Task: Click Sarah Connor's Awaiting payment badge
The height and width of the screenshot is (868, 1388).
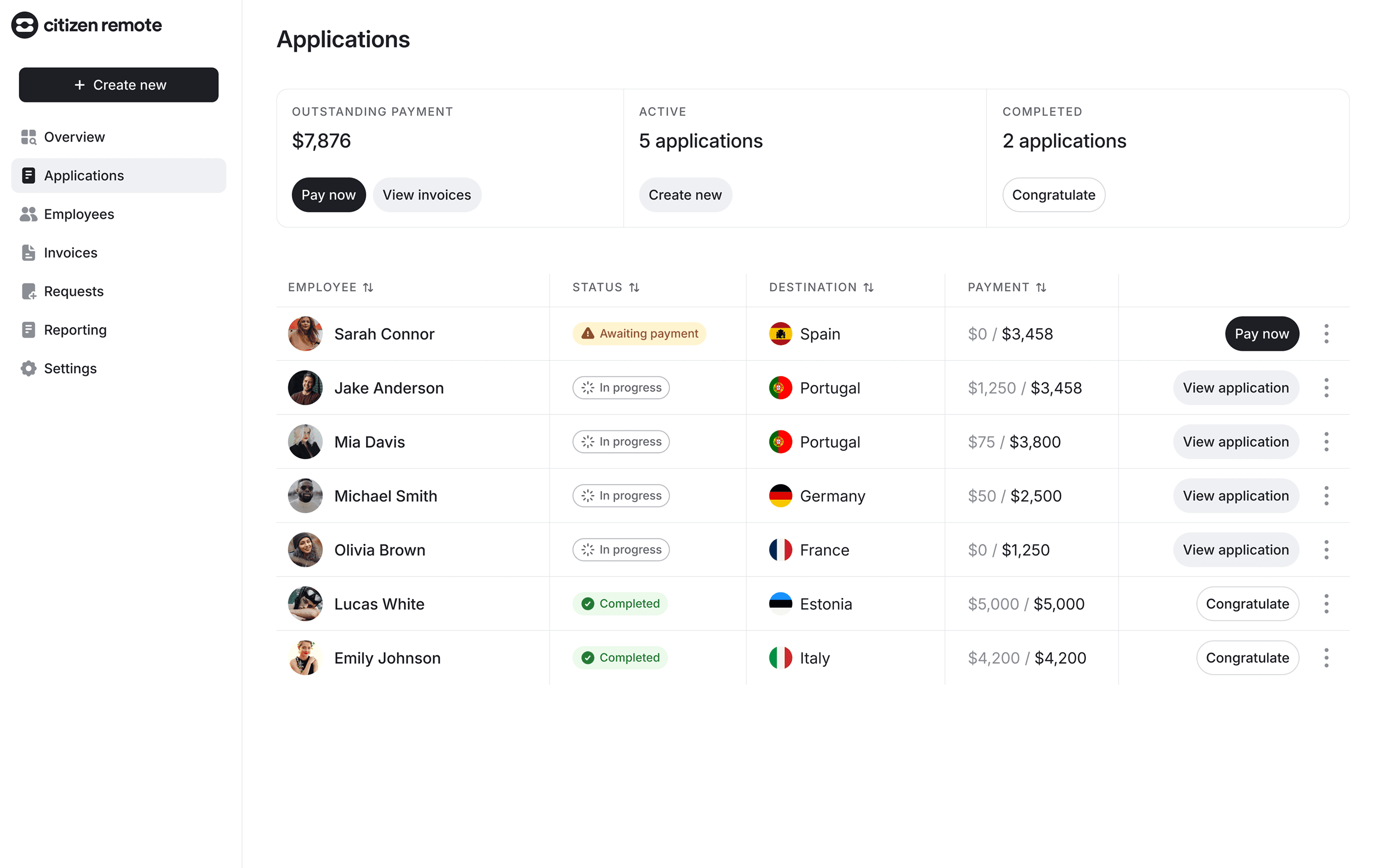Action: pyautogui.click(x=639, y=333)
